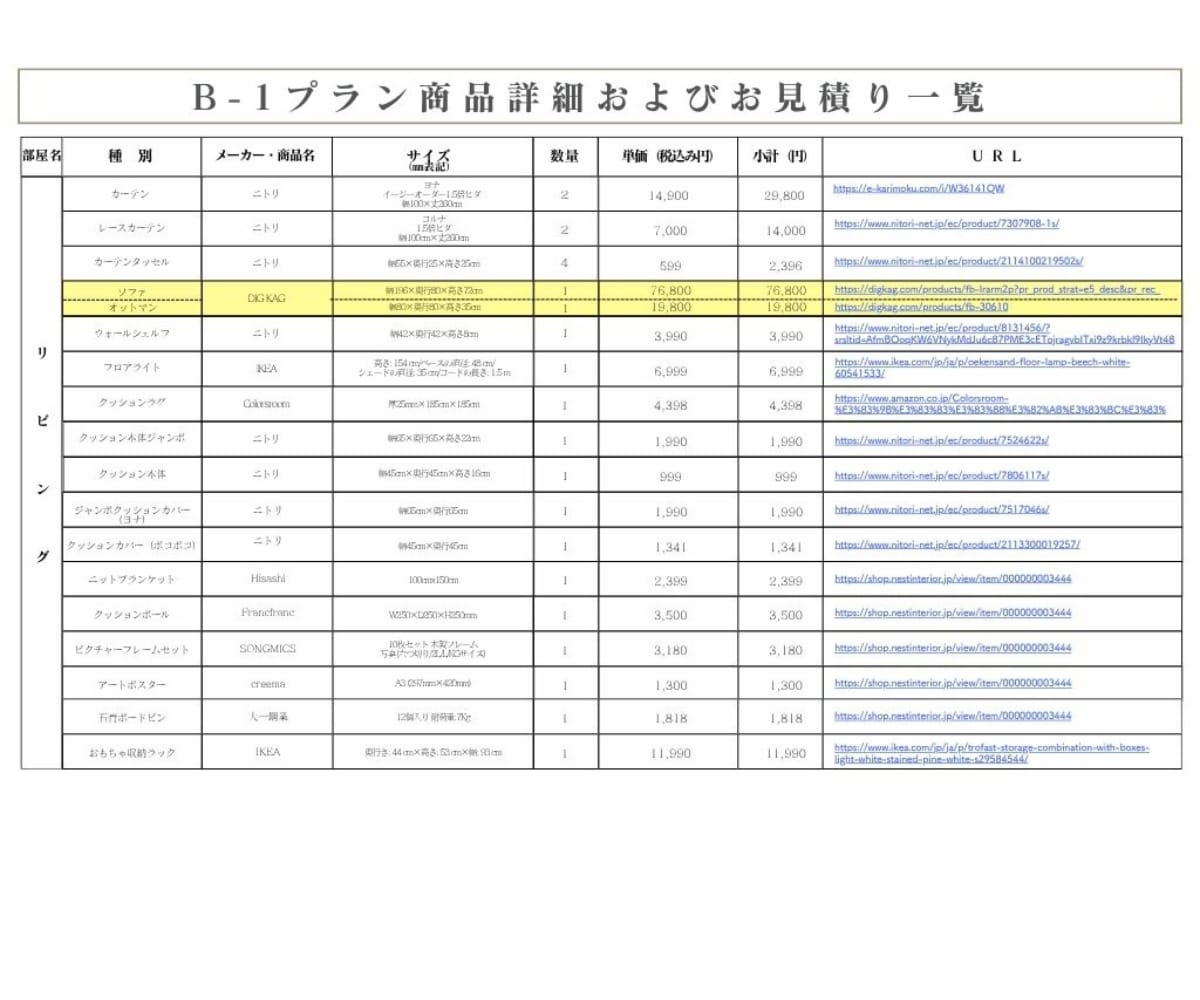
Task: Select the 数量 column header
Action: click(565, 156)
